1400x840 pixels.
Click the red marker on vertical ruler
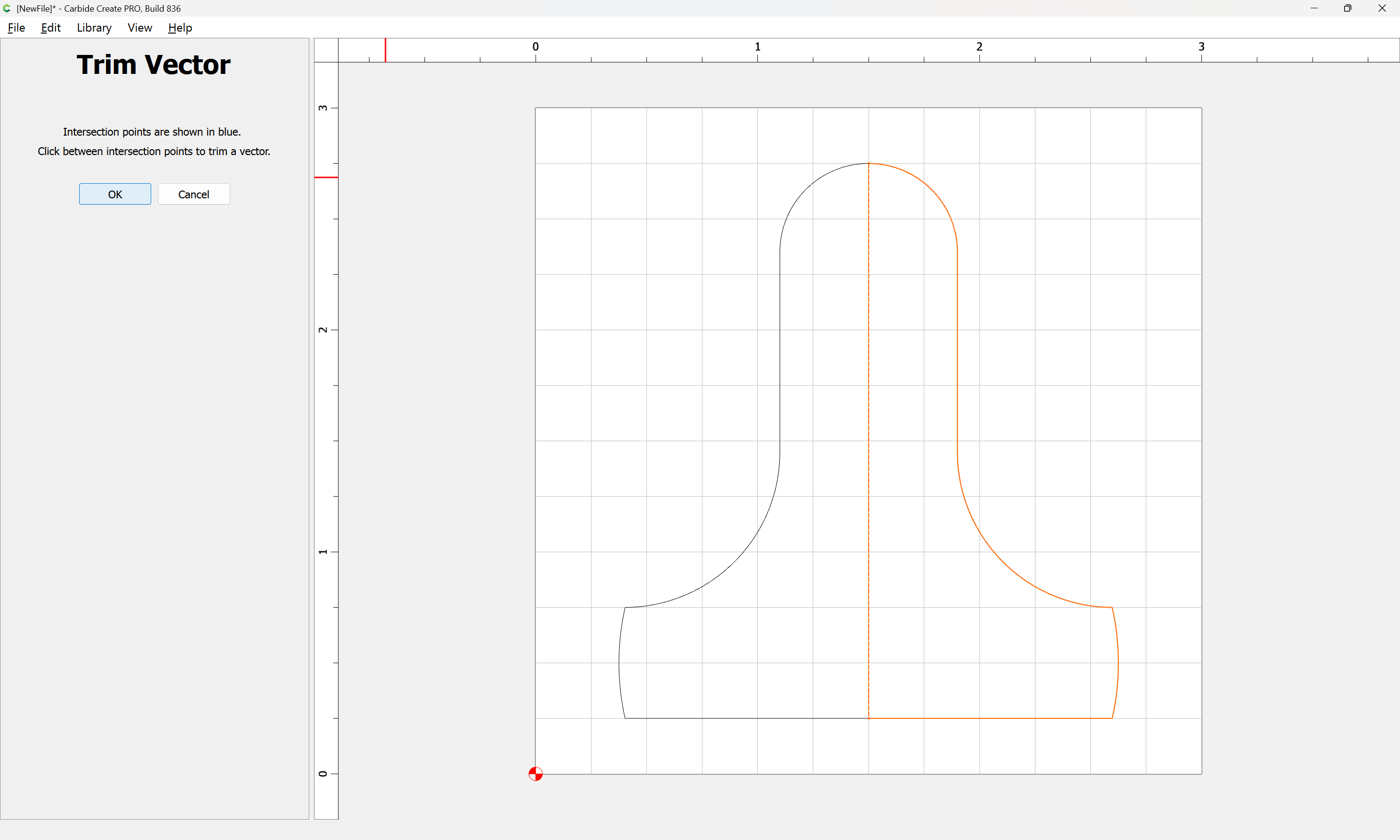pyautogui.click(x=326, y=177)
